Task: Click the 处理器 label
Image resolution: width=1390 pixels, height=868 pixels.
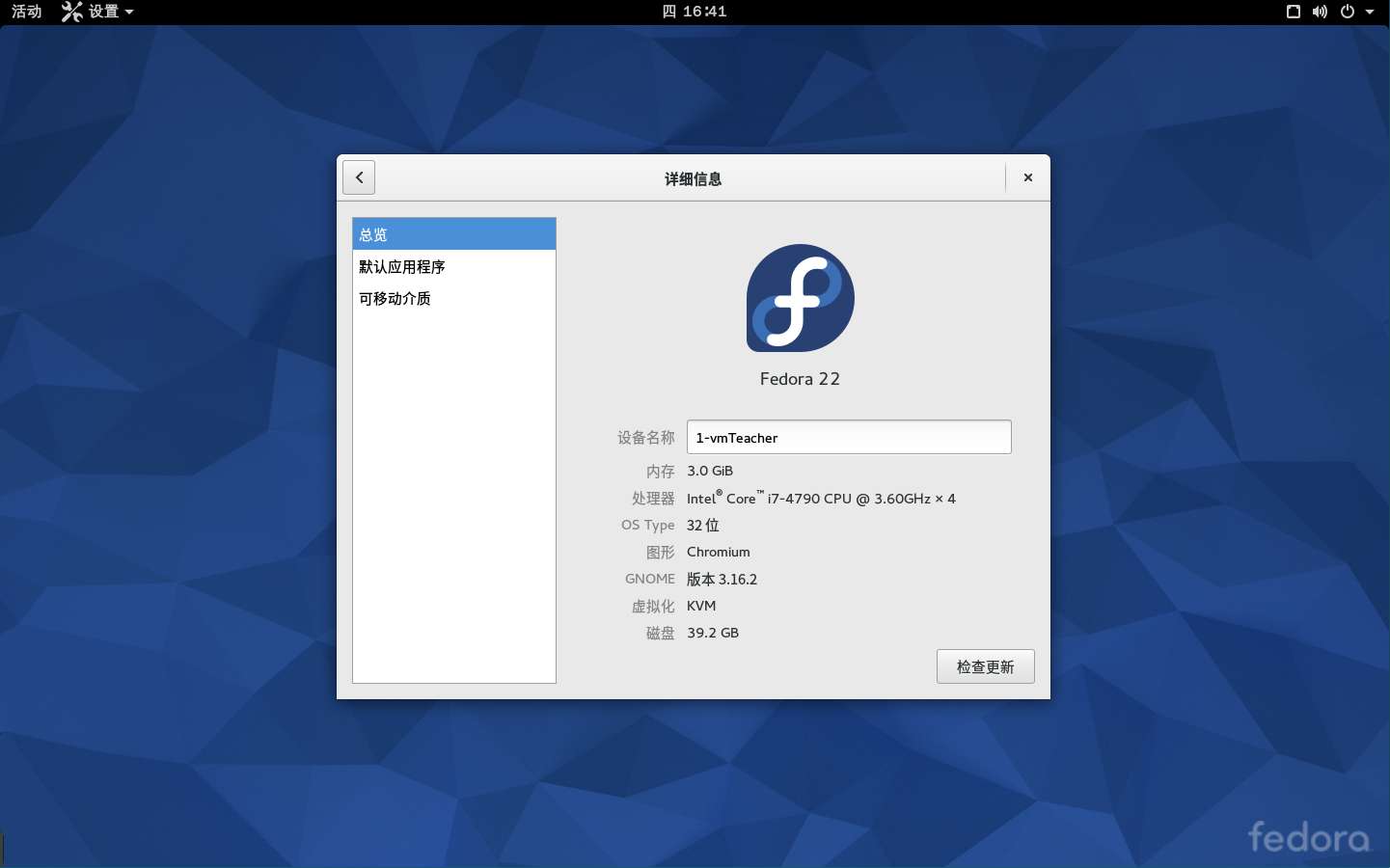Action: tap(653, 499)
